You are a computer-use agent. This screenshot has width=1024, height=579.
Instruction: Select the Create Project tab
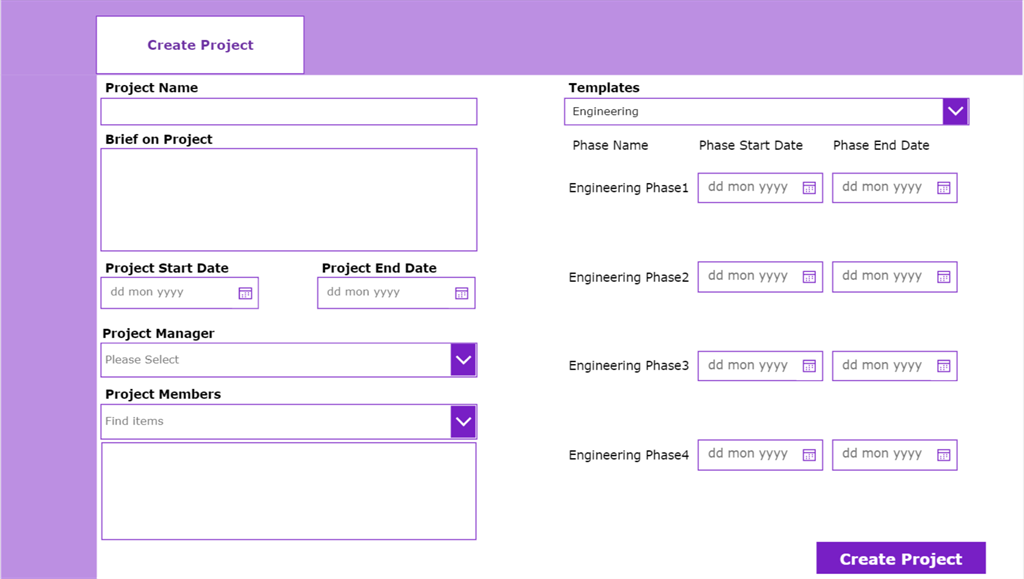(x=200, y=45)
